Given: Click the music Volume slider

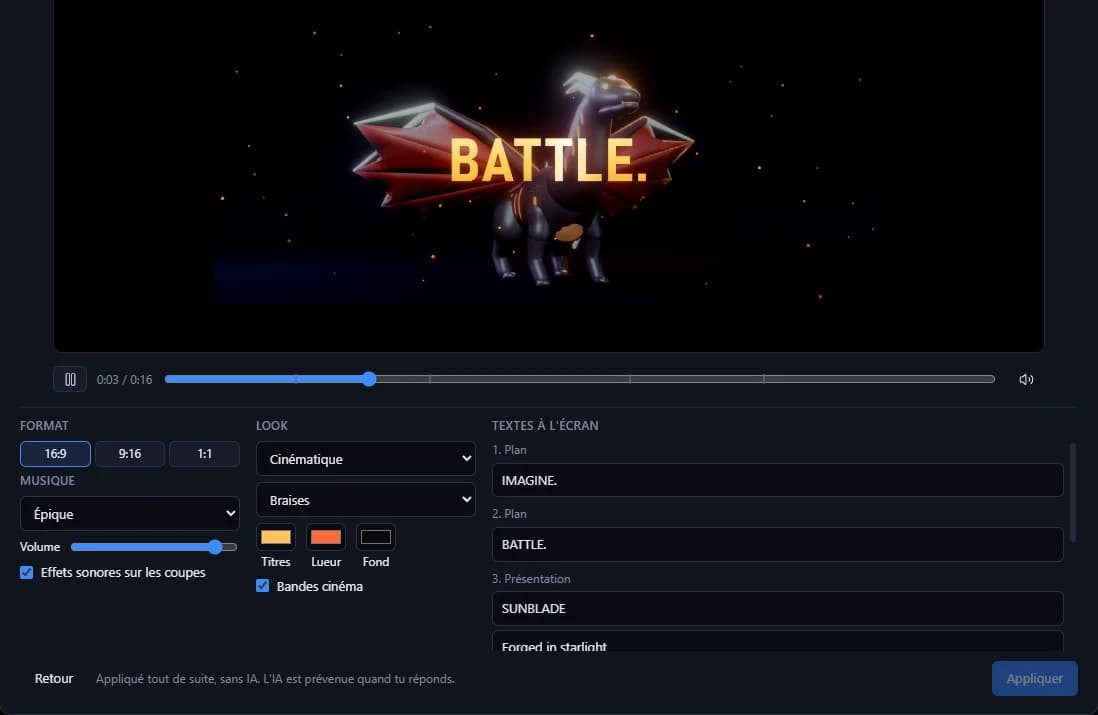Looking at the screenshot, I should tap(154, 547).
